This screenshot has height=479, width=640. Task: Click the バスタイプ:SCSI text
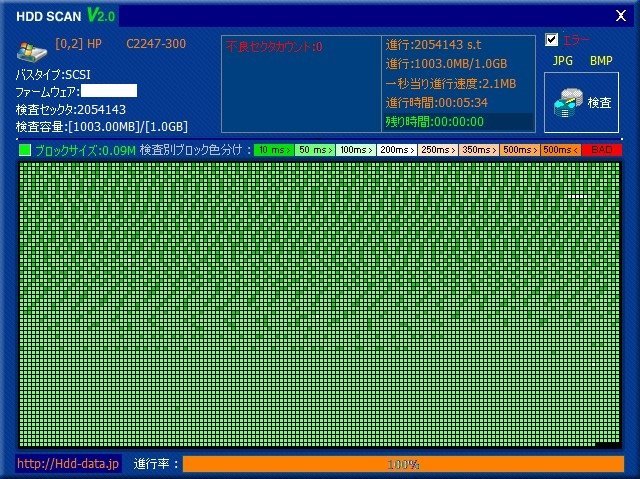53,75
